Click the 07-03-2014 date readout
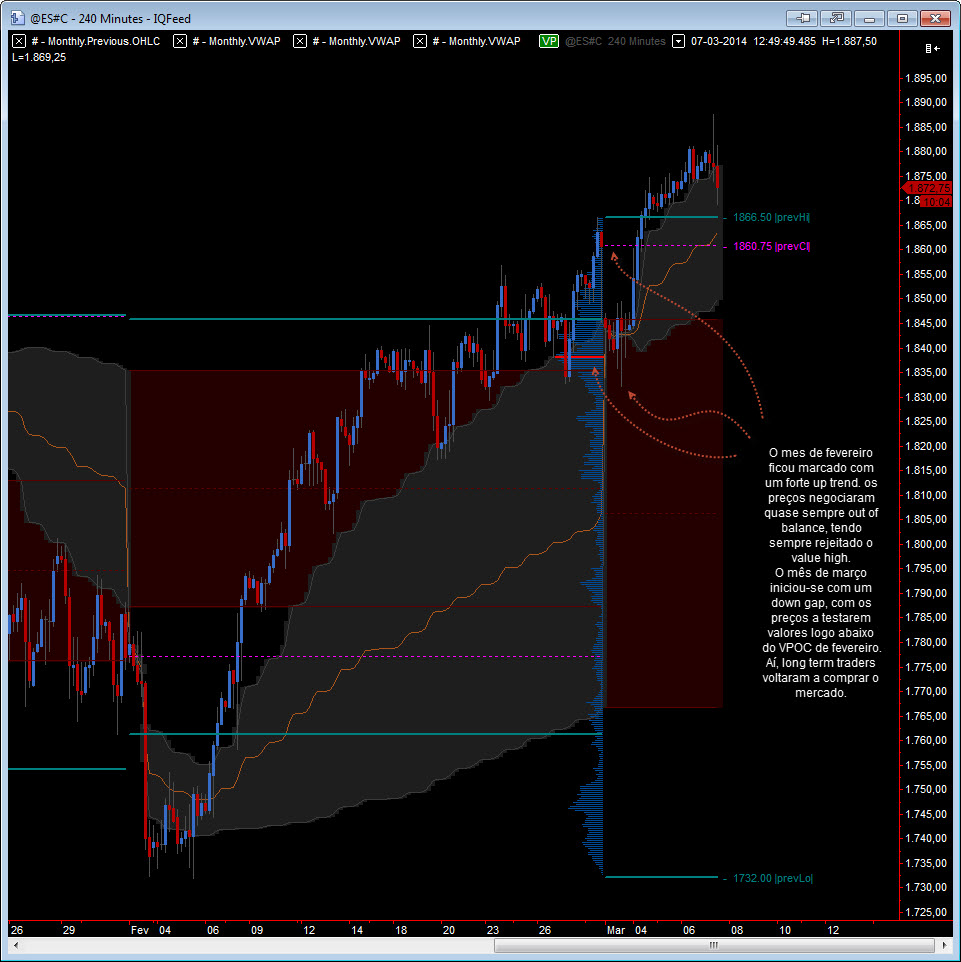 [719, 41]
